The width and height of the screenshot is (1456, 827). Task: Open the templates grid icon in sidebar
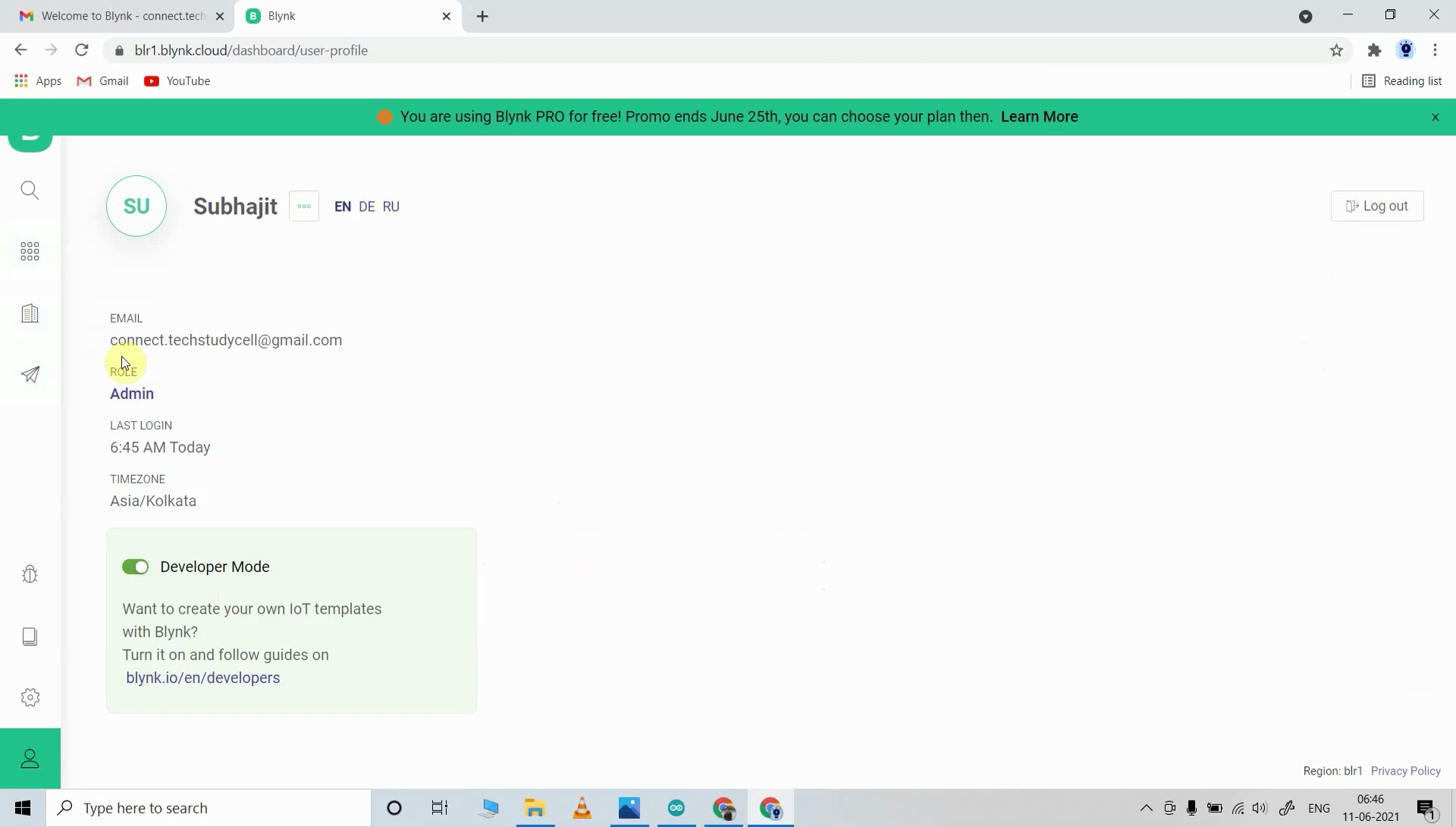(x=30, y=252)
